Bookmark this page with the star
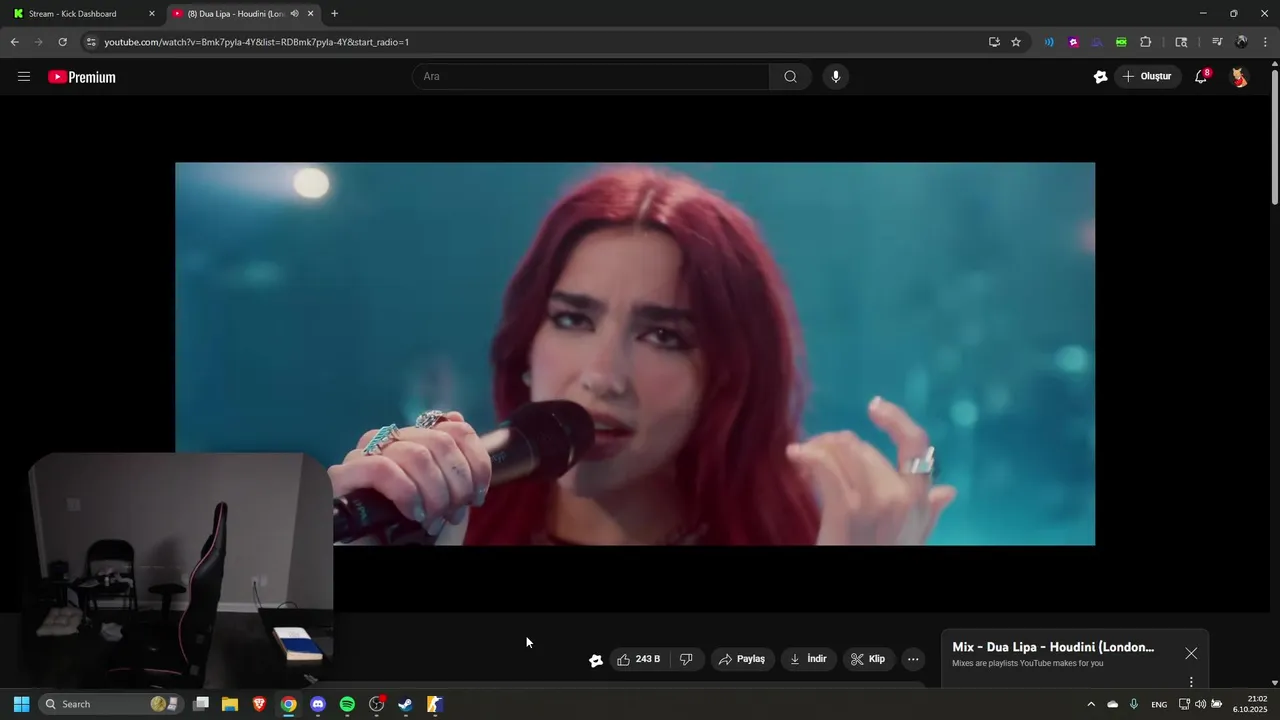Viewport: 1280px width, 720px height. tap(1016, 42)
